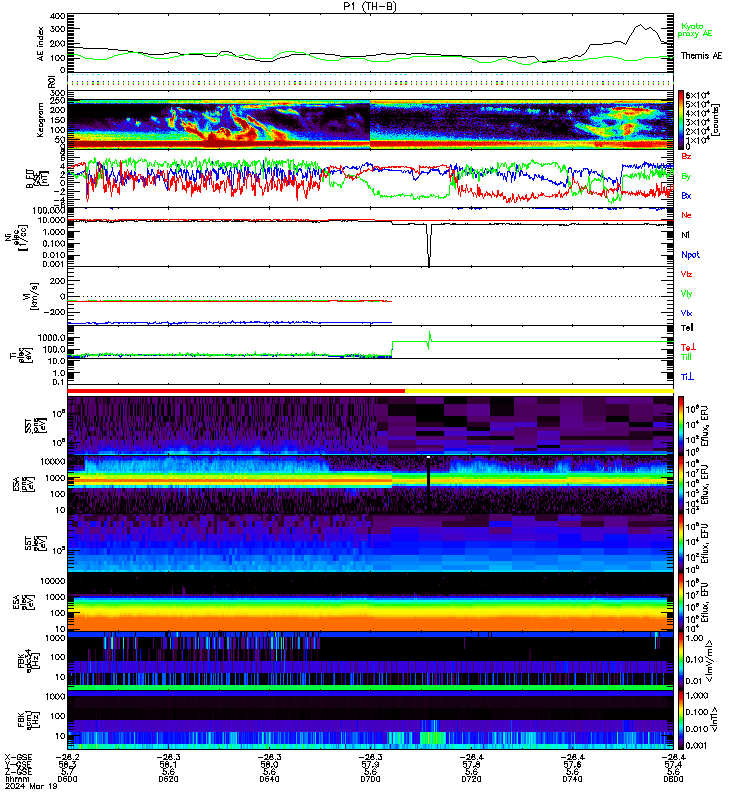Viewport: 750px width, 800px height.
Task: Click the plot title P1 (TH-B)
Action: [x=369, y=6]
